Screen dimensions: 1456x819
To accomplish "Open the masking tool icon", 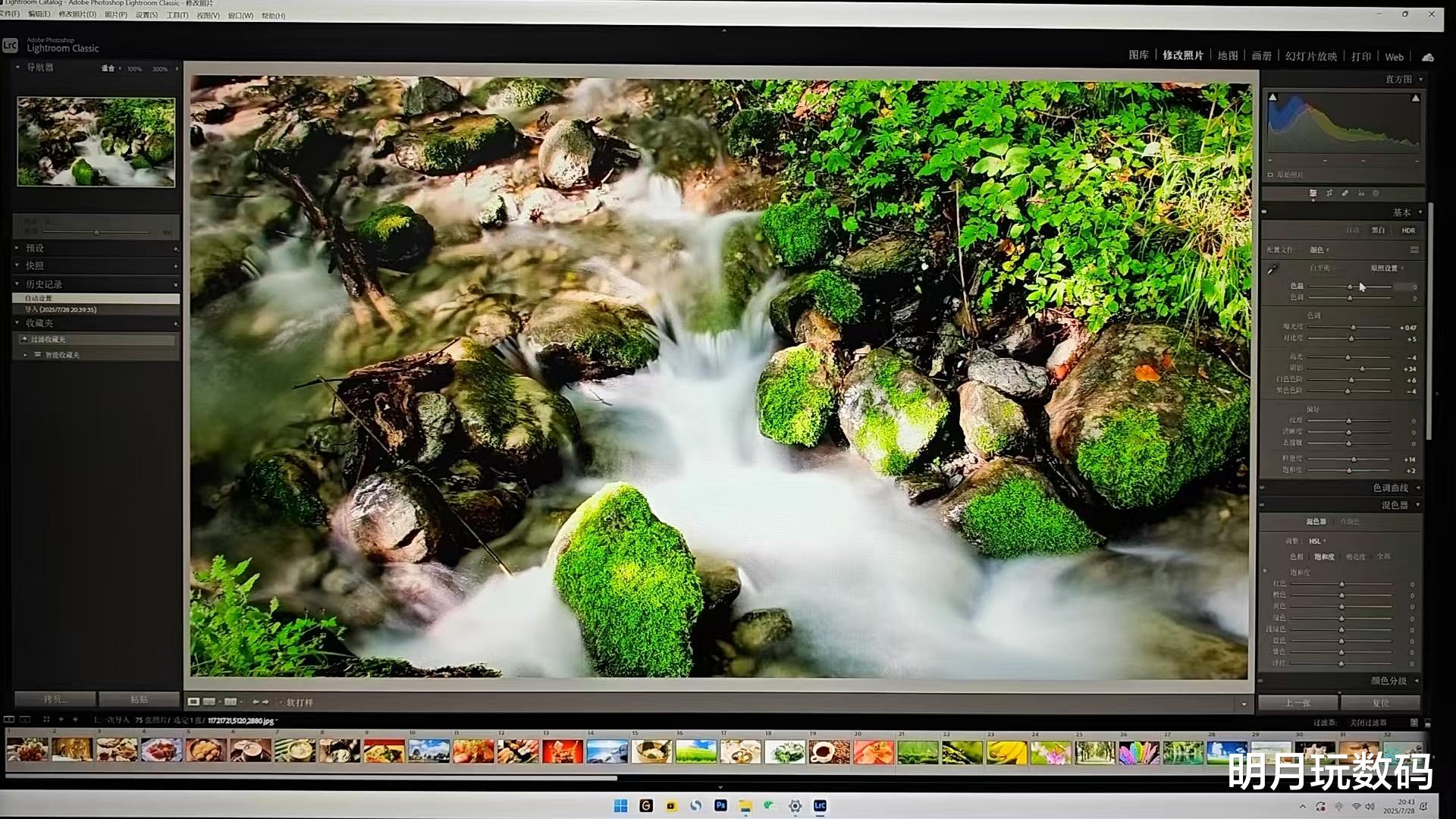I will pyautogui.click(x=1376, y=194).
